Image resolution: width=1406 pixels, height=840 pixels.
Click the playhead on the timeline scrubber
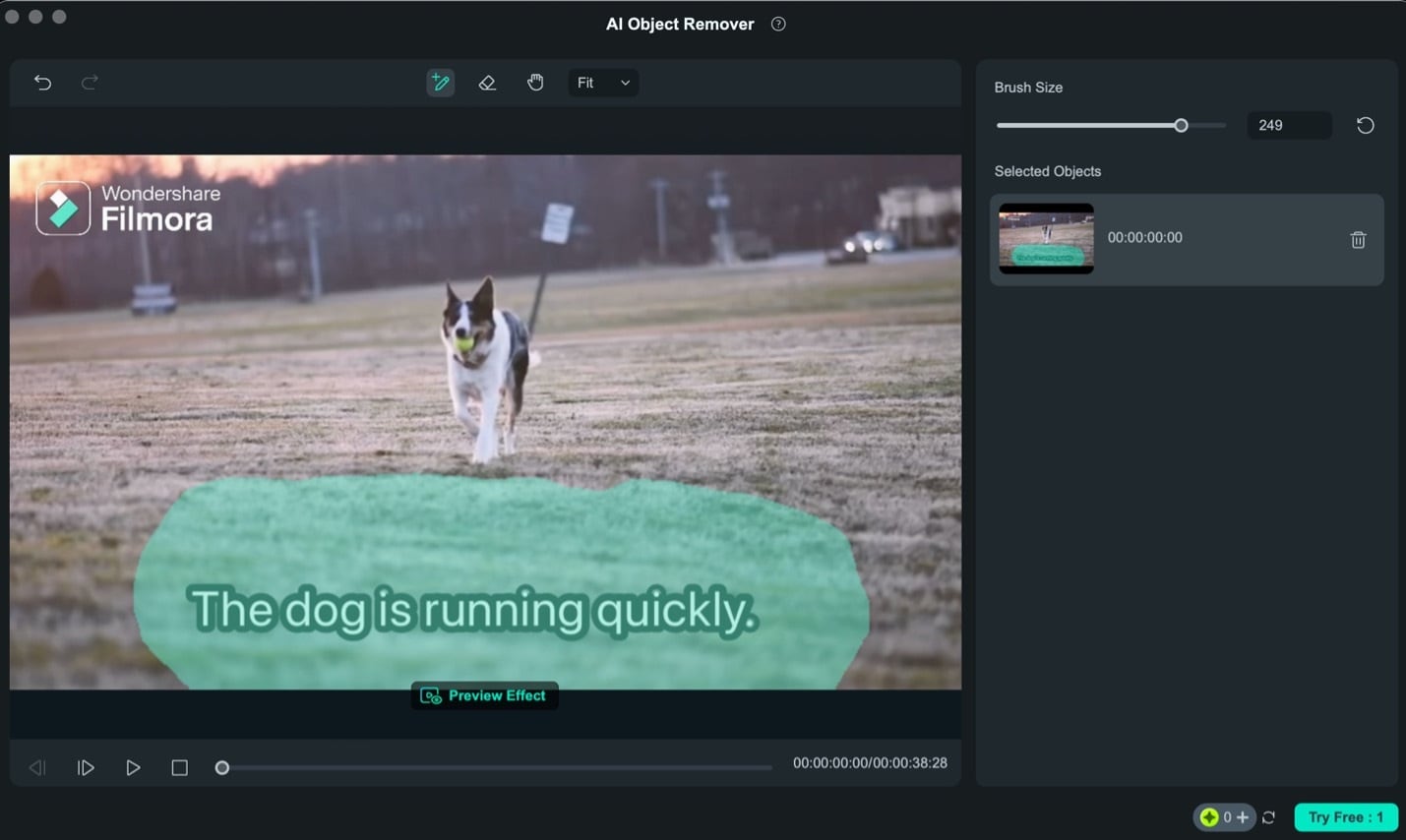pyautogui.click(x=222, y=767)
